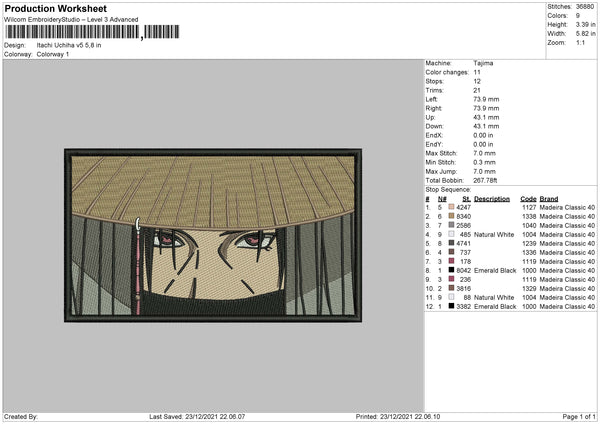Select the Emerald Black swatch in stop 8
Image resolution: width=600 pixels, height=424 pixels.
452,270
